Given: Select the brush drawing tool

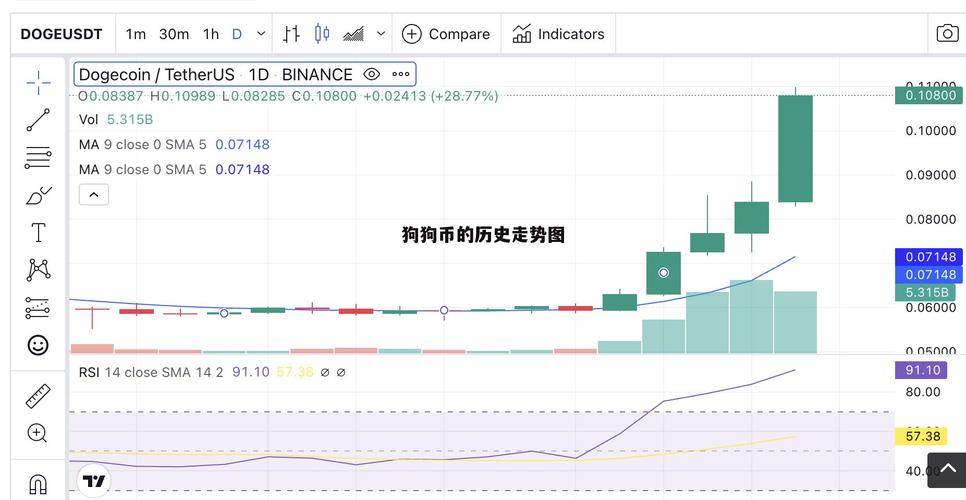Looking at the screenshot, I should 38,196.
